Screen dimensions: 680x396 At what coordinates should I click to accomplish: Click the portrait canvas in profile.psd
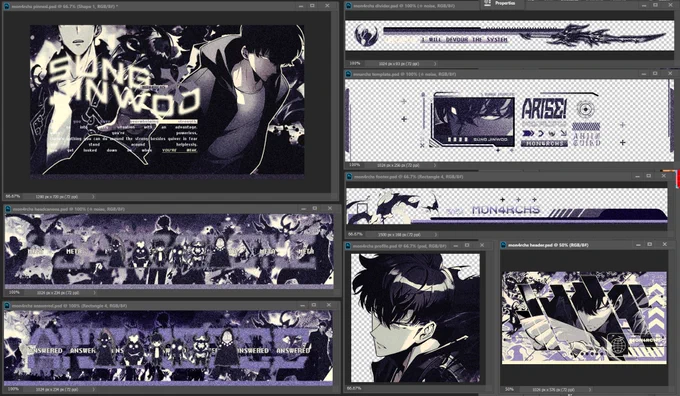click(415, 318)
